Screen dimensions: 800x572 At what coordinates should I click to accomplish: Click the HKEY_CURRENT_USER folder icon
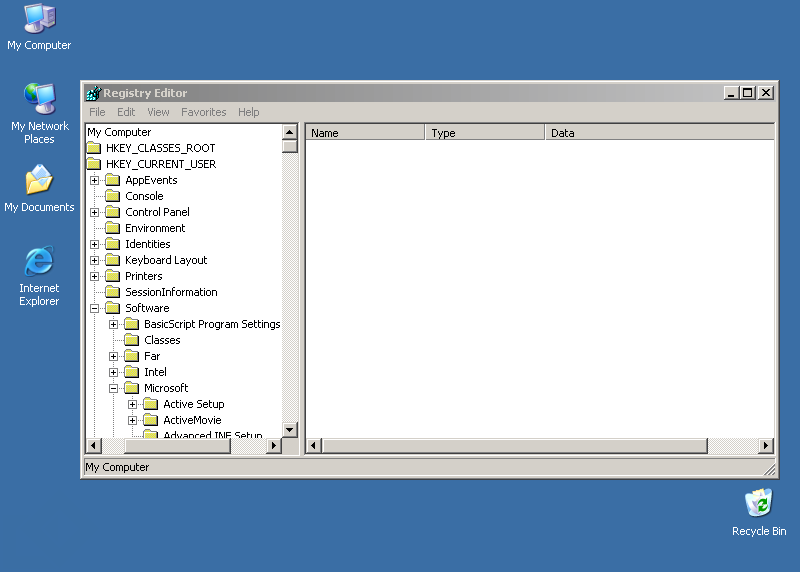click(x=94, y=164)
